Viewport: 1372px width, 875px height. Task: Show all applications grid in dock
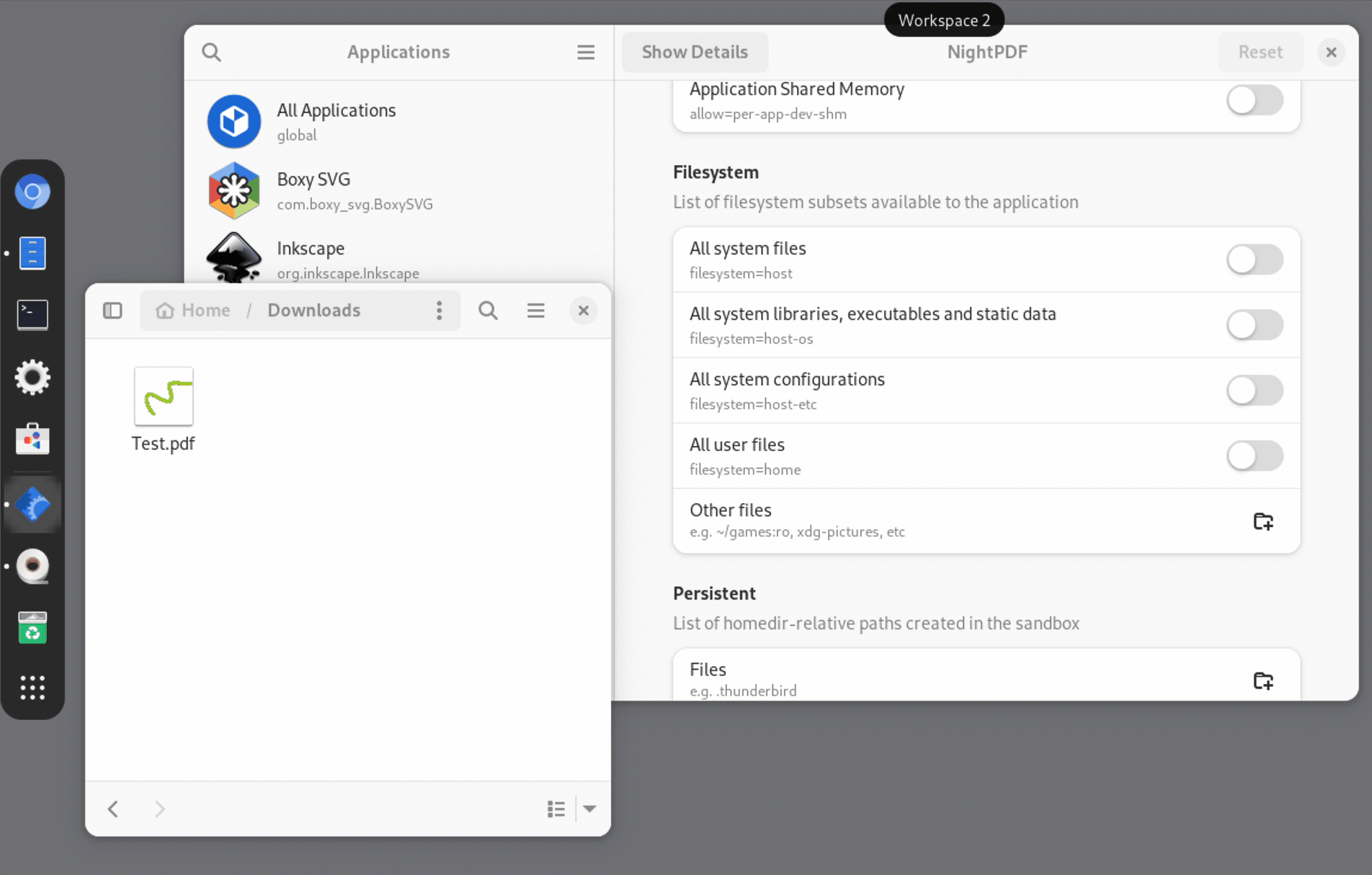point(32,688)
